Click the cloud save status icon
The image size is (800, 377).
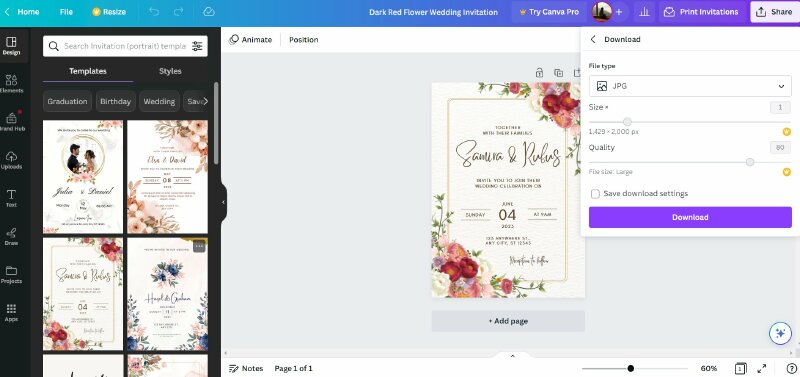(x=208, y=12)
